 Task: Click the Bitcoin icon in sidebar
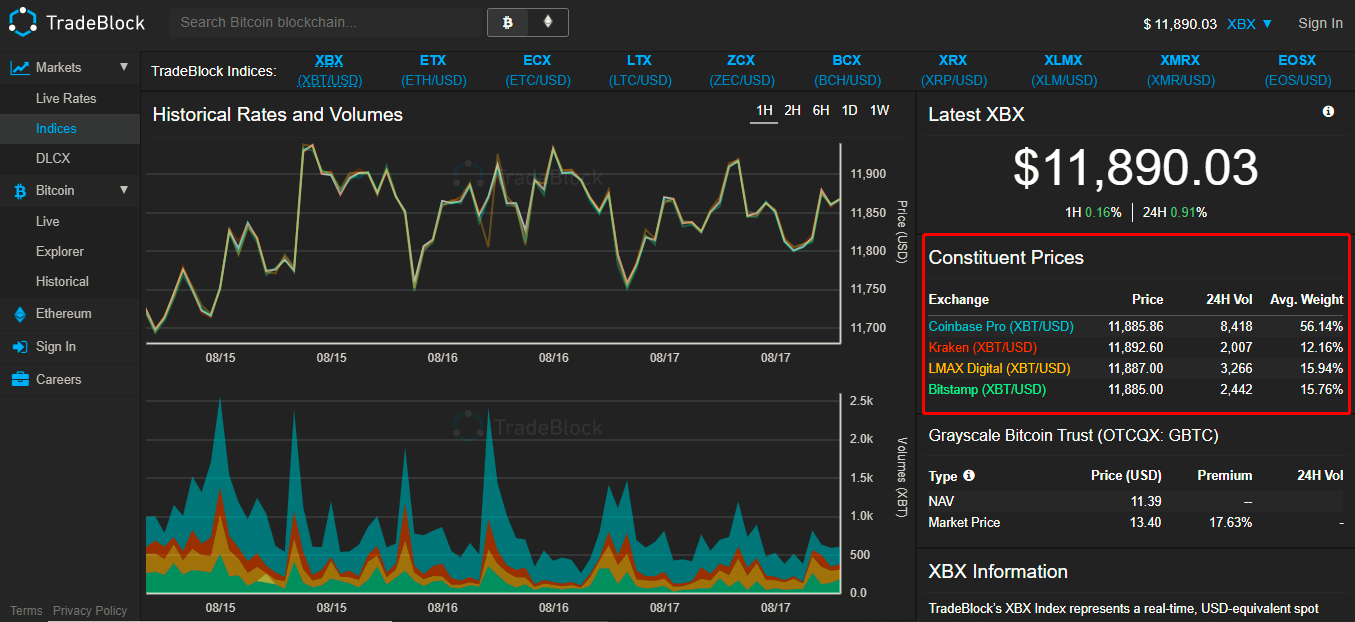19,191
